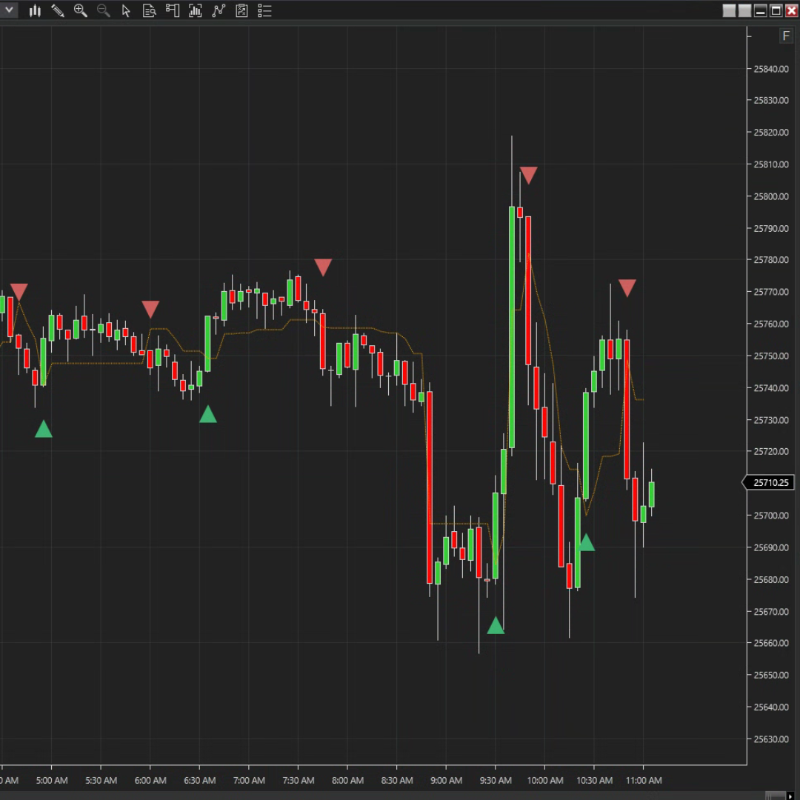Open the instrument selector dropdown arrow
This screenshot has height=800, width=800.
9,10
